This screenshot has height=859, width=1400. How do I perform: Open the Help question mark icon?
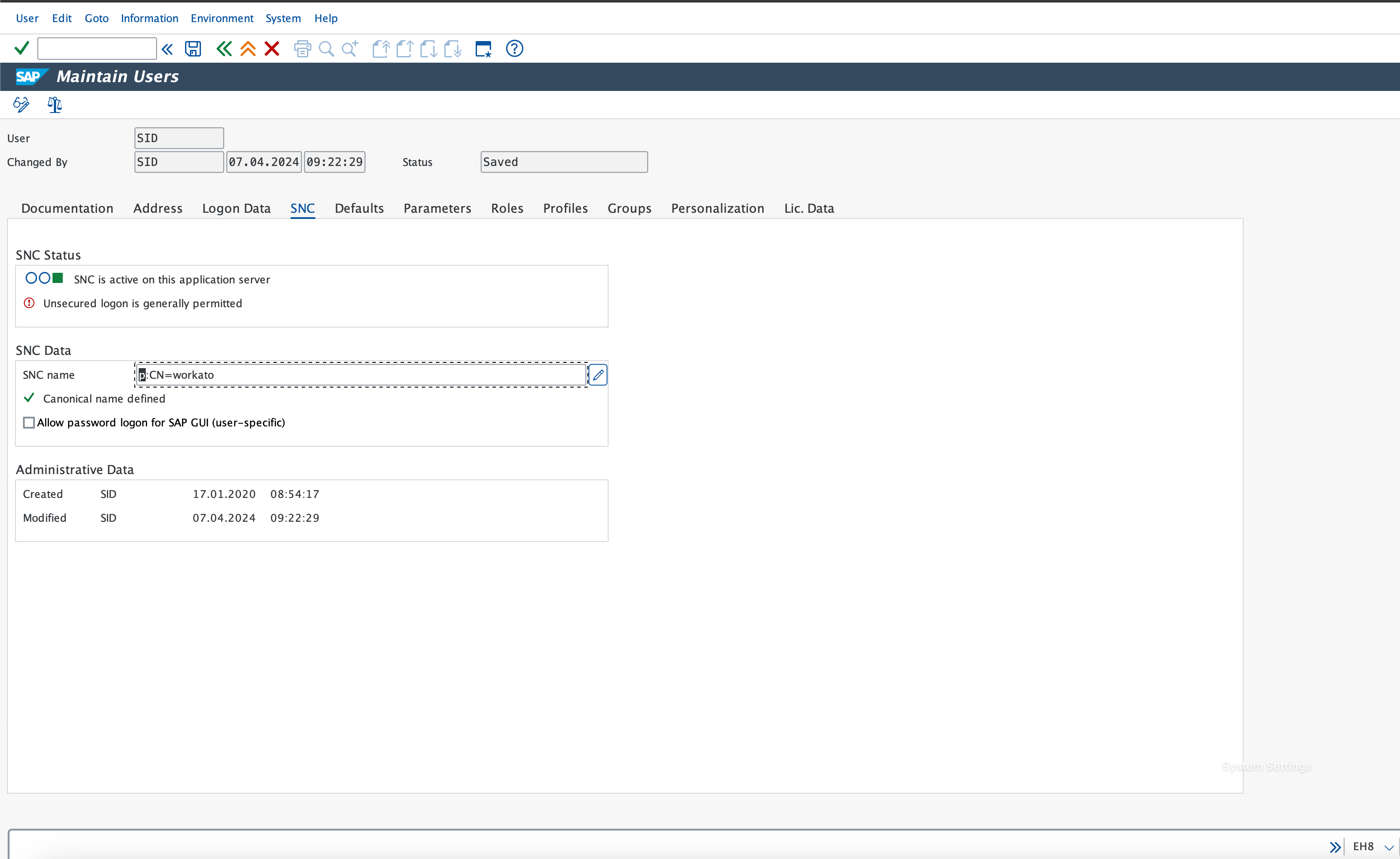515,49
